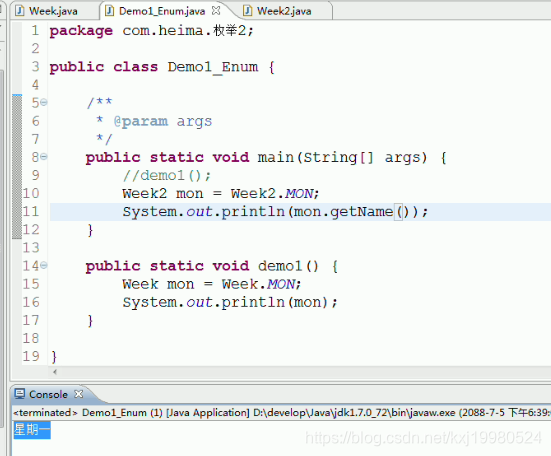Image resolution: width=551 pixels, height=456 pixels.
Task: Place cursor in package com.heima line
Action: [151, 31]
